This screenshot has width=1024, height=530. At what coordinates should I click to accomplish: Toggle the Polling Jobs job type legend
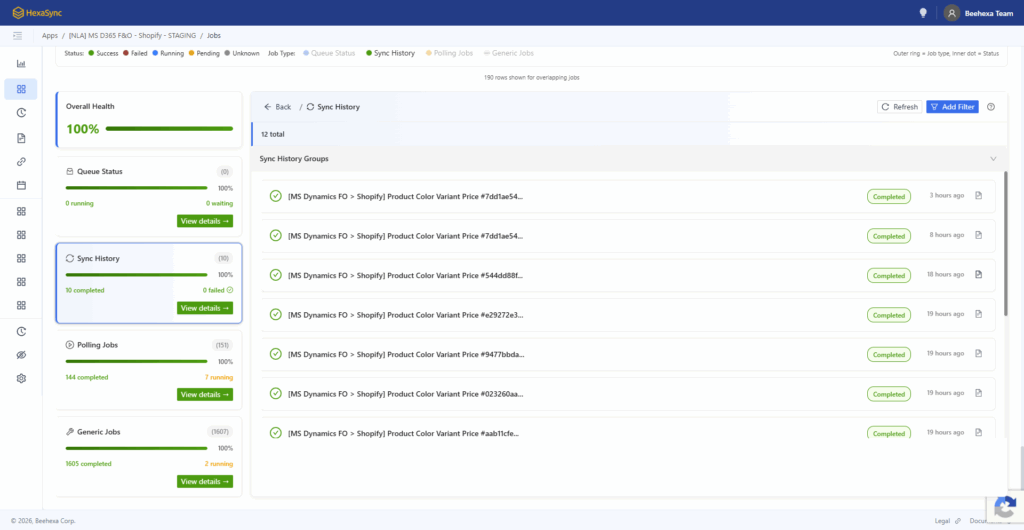coord(449,53)
